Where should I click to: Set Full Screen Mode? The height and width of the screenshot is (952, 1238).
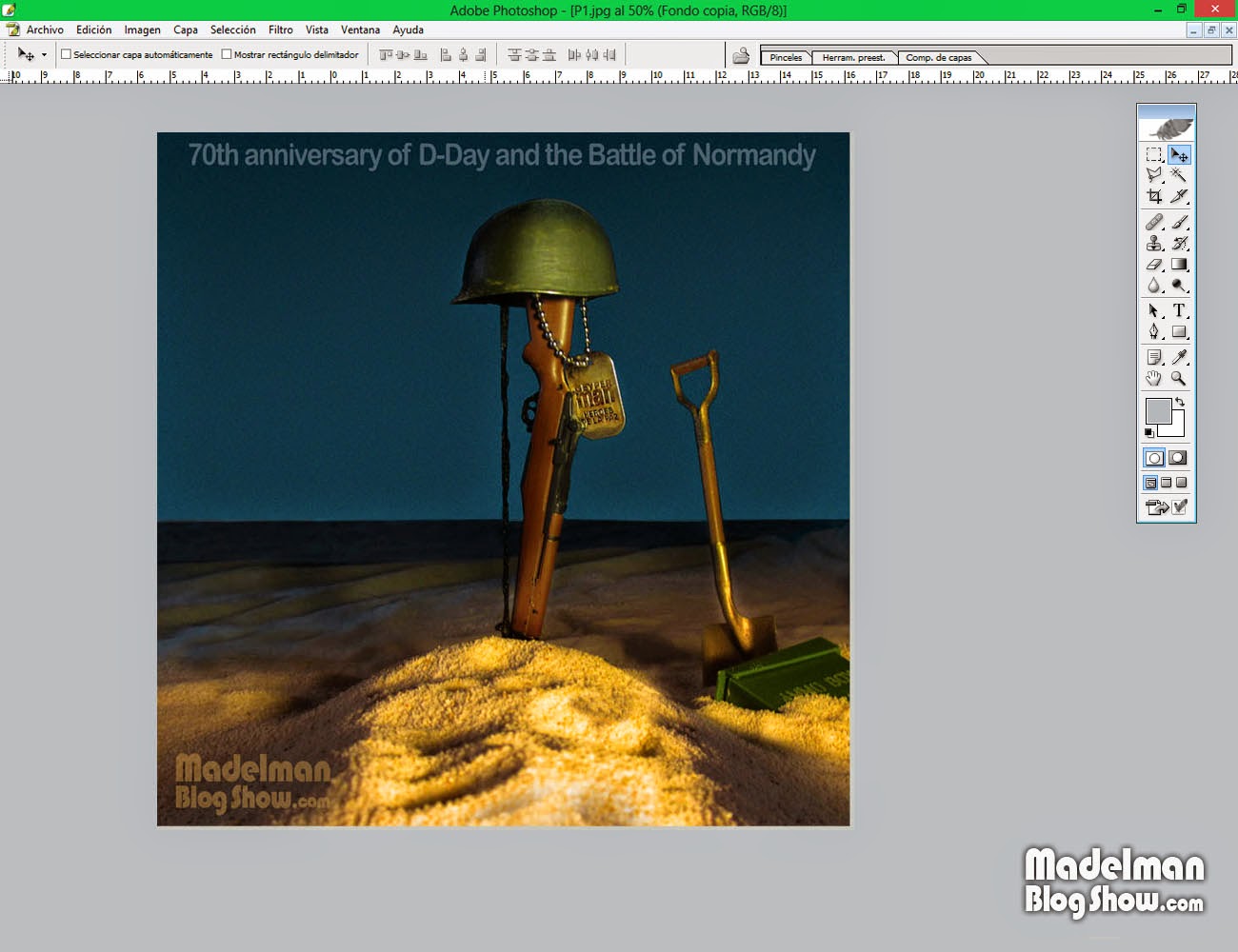[x=1181, y=483]
